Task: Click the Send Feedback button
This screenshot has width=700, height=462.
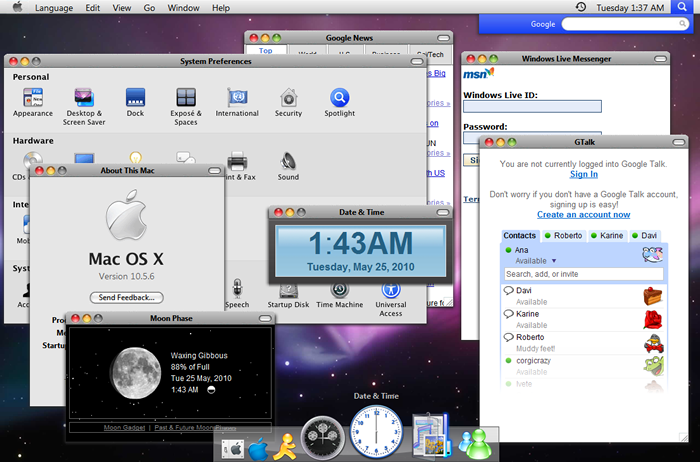Action: 126,297
